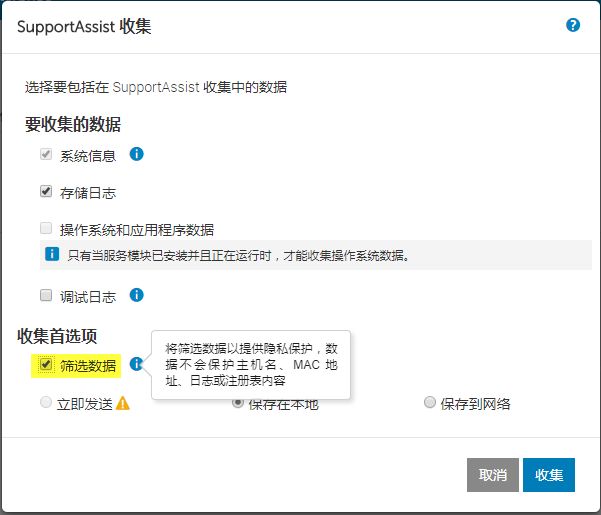Image resolution: width=601 pixels, height=515 pixels.
Task: Click info icon in operating system data note
Action: coord(53,255)
